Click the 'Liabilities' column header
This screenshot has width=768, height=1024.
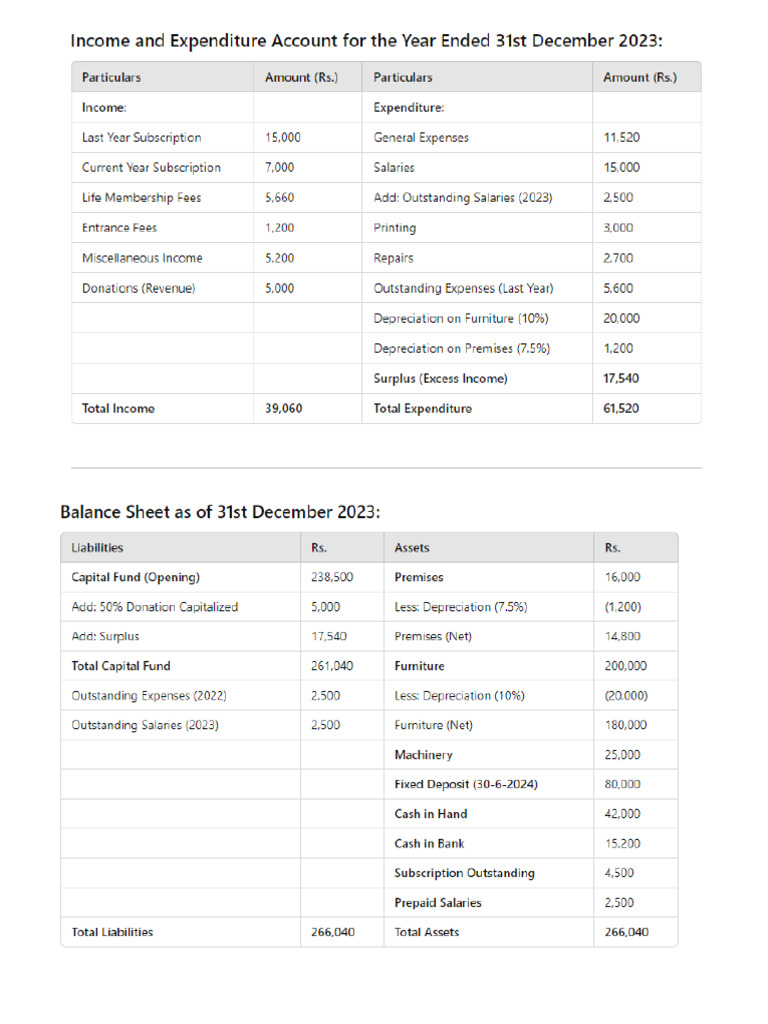[97, 547]
